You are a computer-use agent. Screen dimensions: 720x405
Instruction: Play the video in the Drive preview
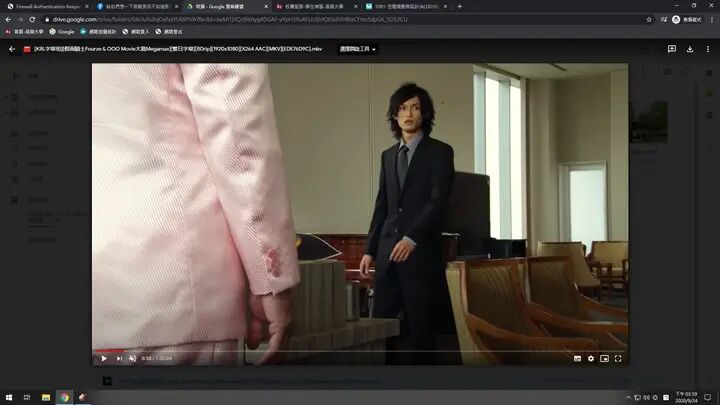(104, 358)
